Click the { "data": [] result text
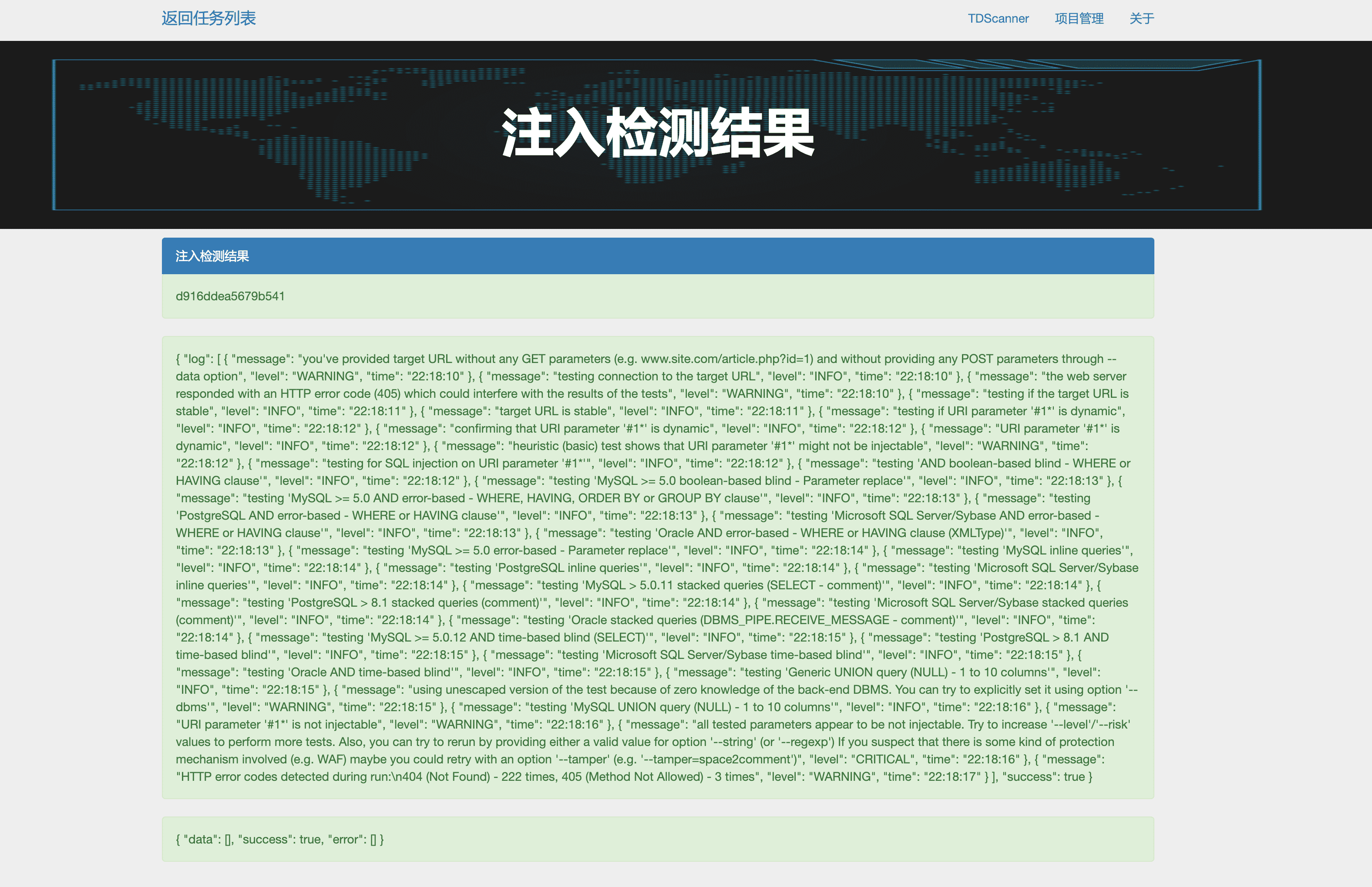Viewport: 1372px width, 887px height. point(205,839)
